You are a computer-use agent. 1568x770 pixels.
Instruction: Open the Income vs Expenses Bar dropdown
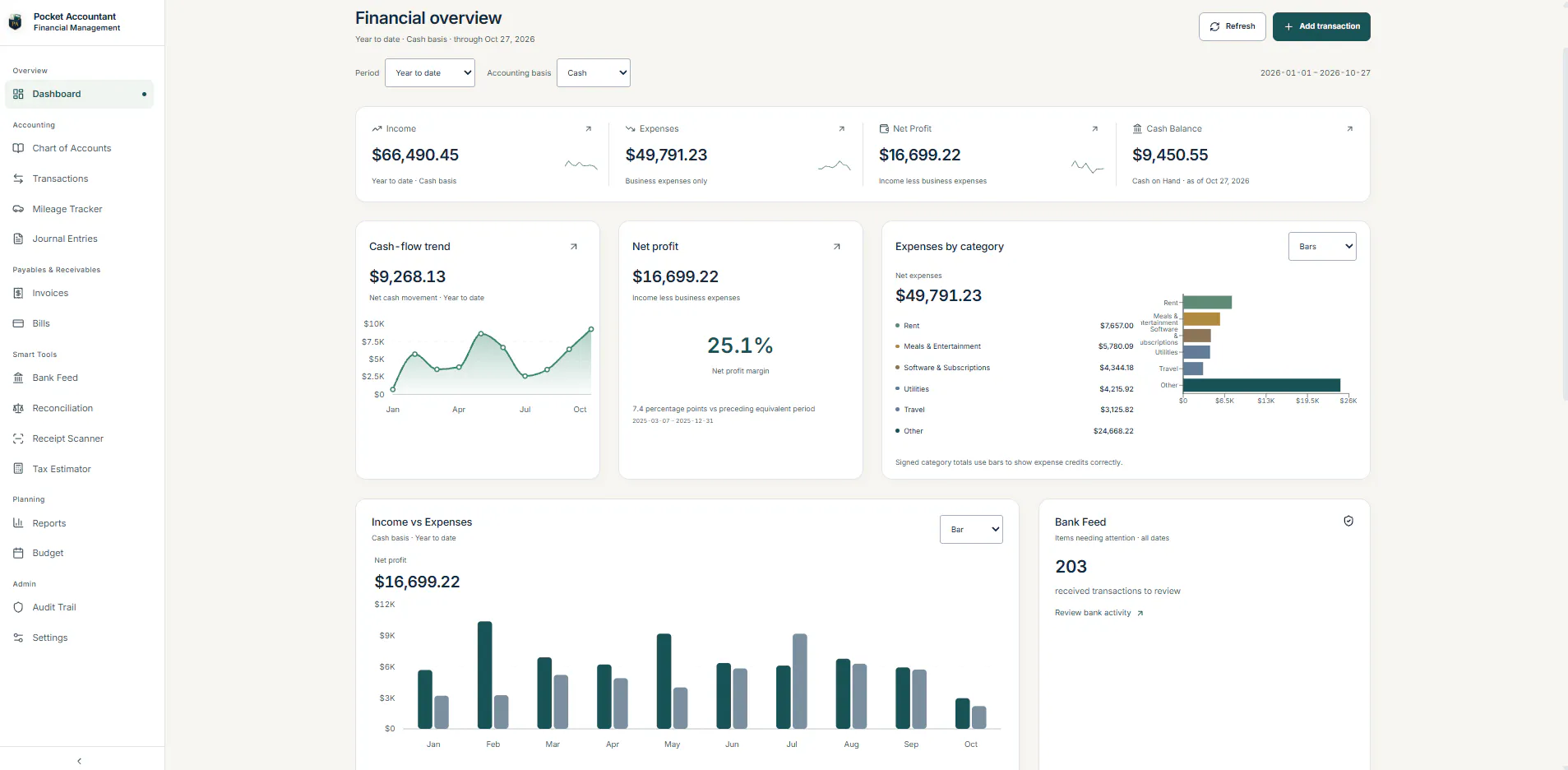971,530
